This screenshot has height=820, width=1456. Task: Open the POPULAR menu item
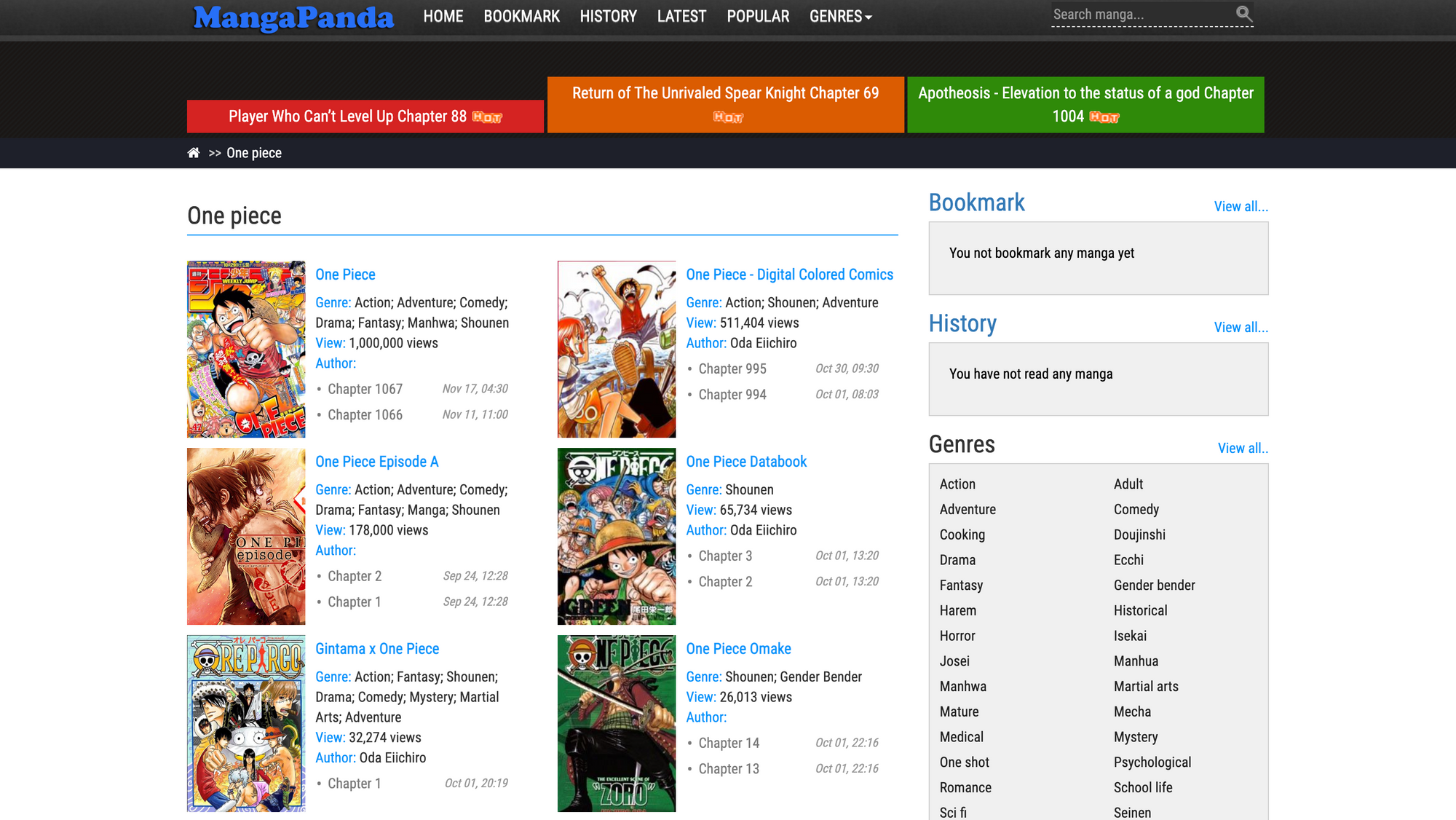point(758,16)
